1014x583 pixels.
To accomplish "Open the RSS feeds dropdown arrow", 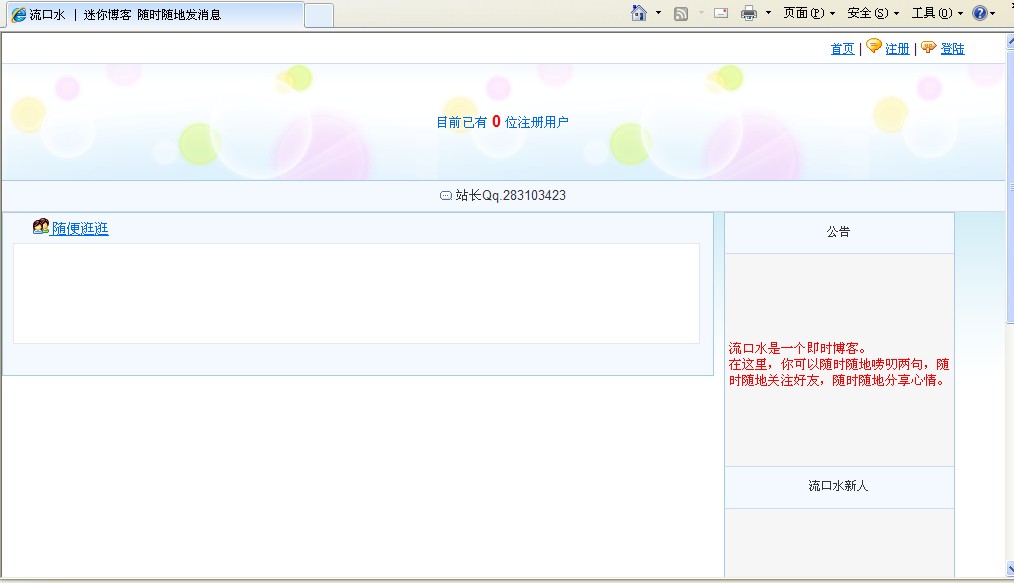I will pyautogui.click(x=701, y=13).
